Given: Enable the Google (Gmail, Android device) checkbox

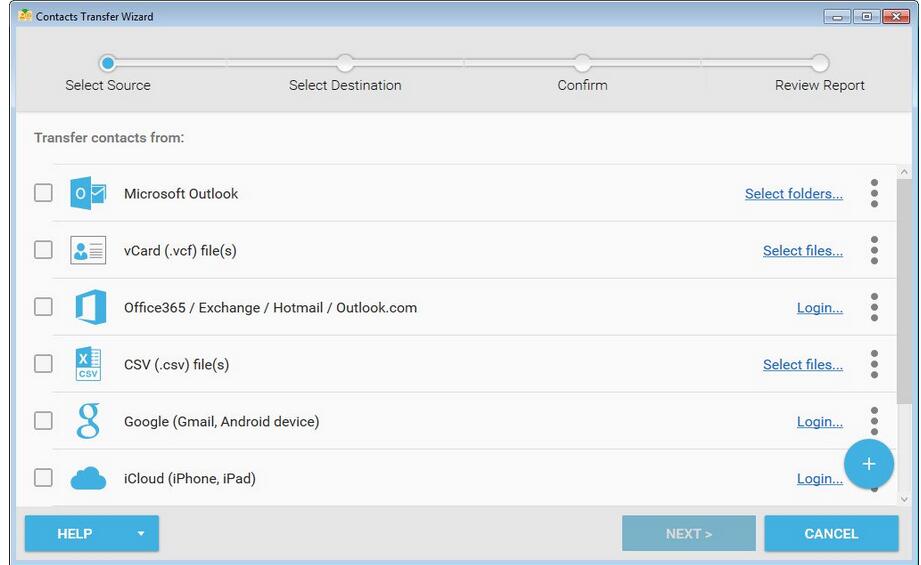Looking at the screenshot, I should [43, 421].
